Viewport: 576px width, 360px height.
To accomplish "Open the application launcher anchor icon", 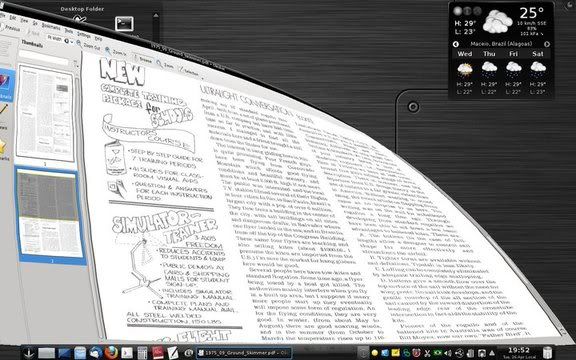I will [28, 353].
